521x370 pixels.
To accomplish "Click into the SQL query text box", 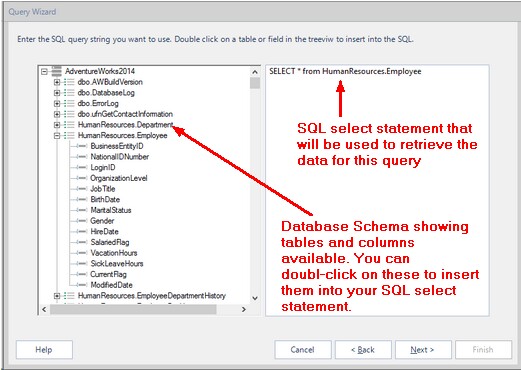I will (x=377, y=190).
